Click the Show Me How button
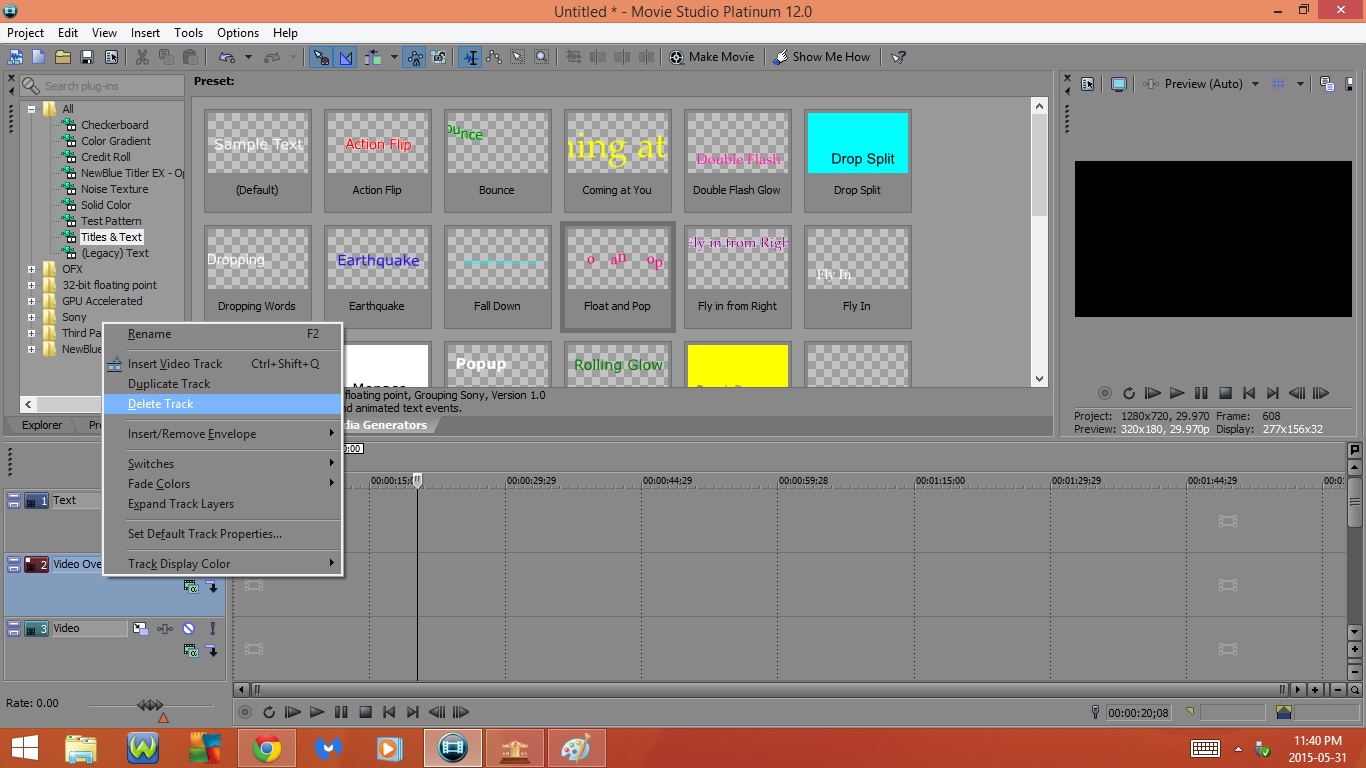The width and height of the screenshot is (1366, 768). (x=822, y=57)
